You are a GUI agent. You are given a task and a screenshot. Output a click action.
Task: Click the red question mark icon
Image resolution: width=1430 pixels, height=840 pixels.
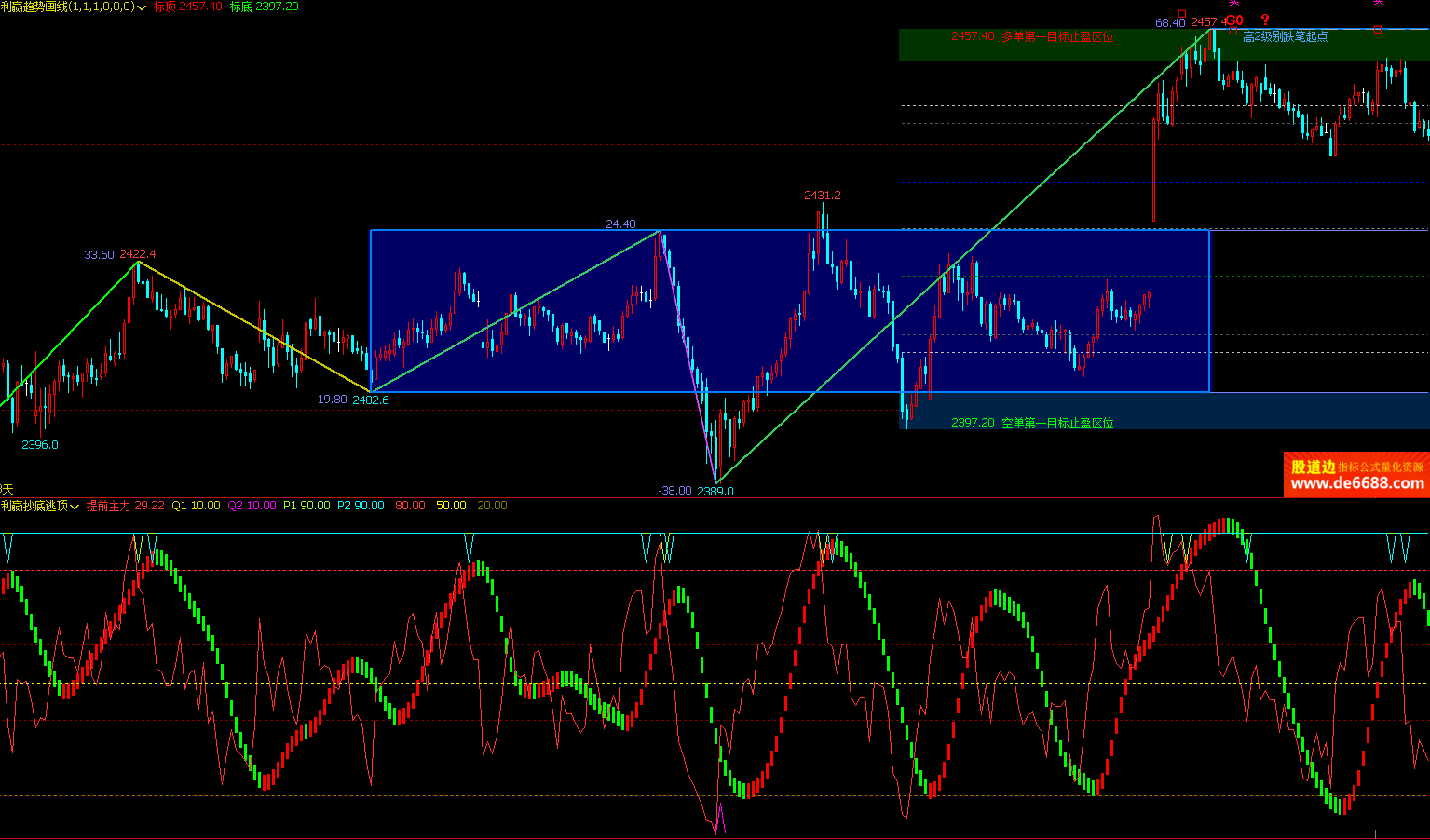pyautogui.click(x=1264, y=20)
